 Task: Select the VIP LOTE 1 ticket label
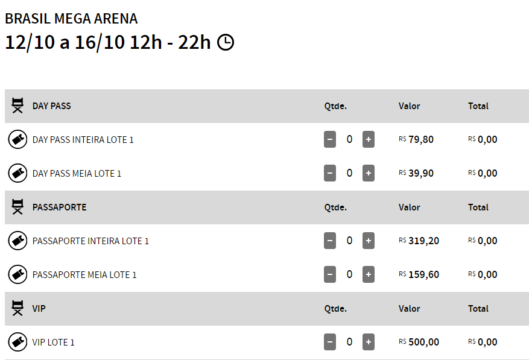click(x=53, y=342)
